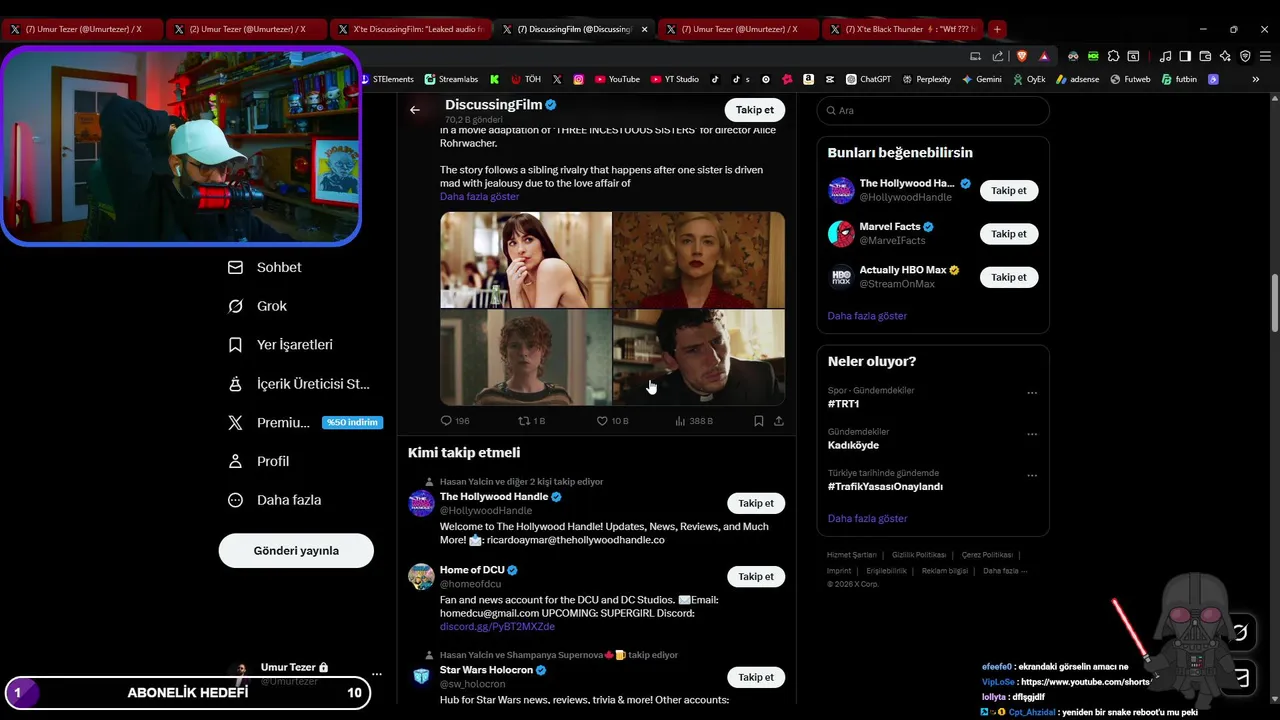
Task: Open the Gemini bookmark
Action: click(981, 79)
